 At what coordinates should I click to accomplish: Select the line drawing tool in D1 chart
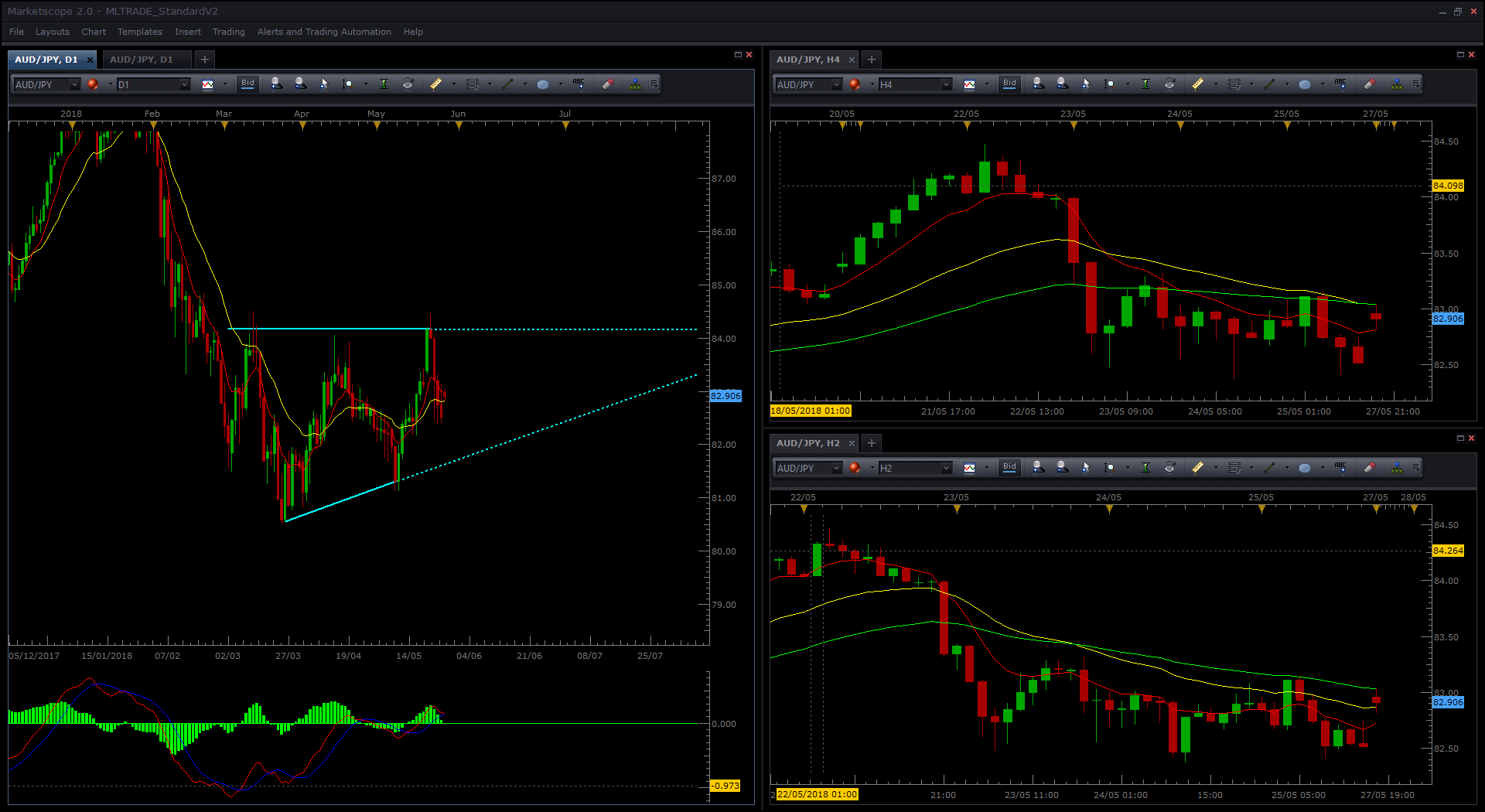[x=507, y=84]
